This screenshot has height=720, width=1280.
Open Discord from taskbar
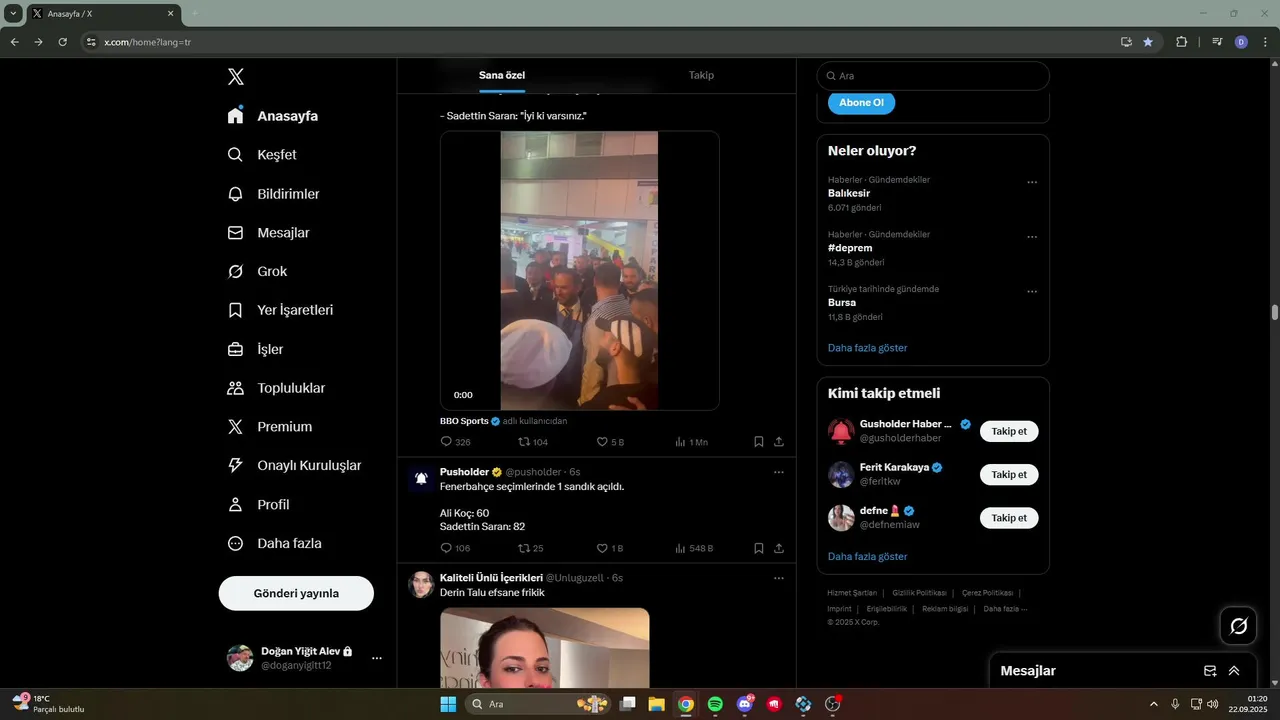tap(744, 704)
